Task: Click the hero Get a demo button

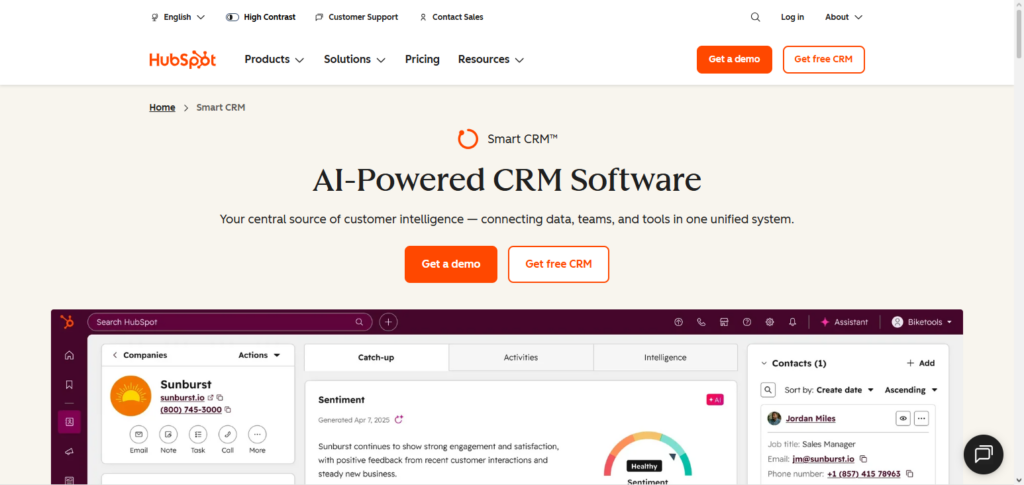Action: point(451,264)
